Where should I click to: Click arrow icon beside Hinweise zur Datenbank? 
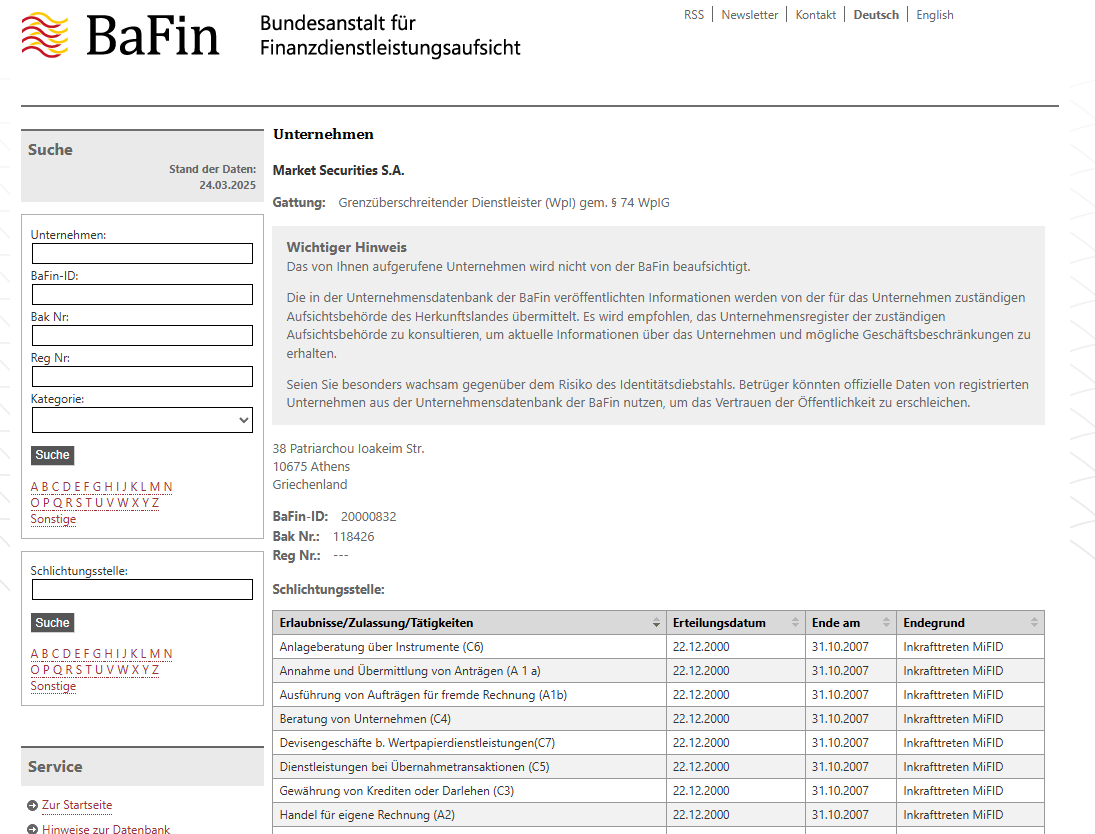(32, 829)
